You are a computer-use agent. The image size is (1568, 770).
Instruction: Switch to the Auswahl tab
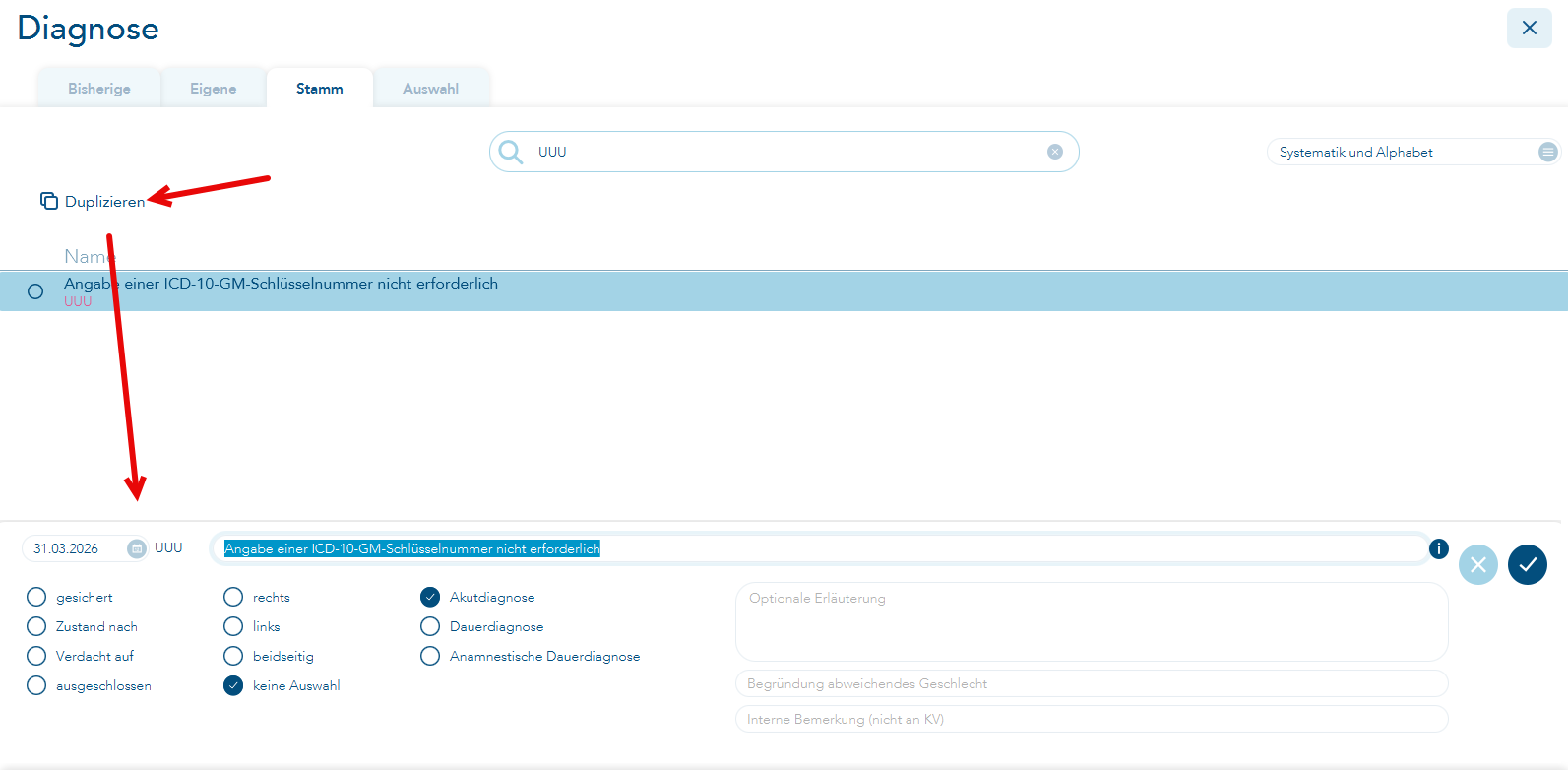430,89
